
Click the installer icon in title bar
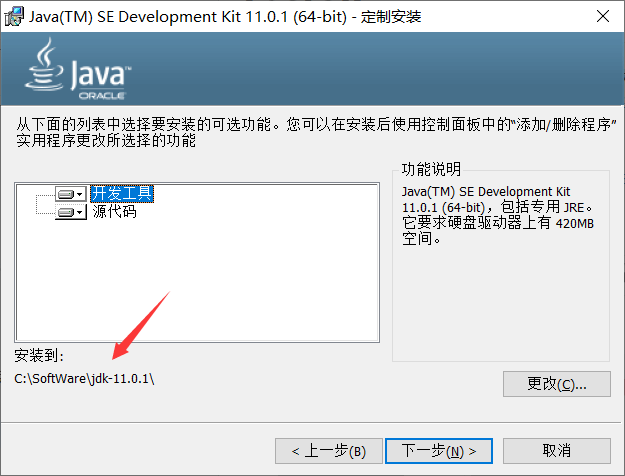point(14,17)
